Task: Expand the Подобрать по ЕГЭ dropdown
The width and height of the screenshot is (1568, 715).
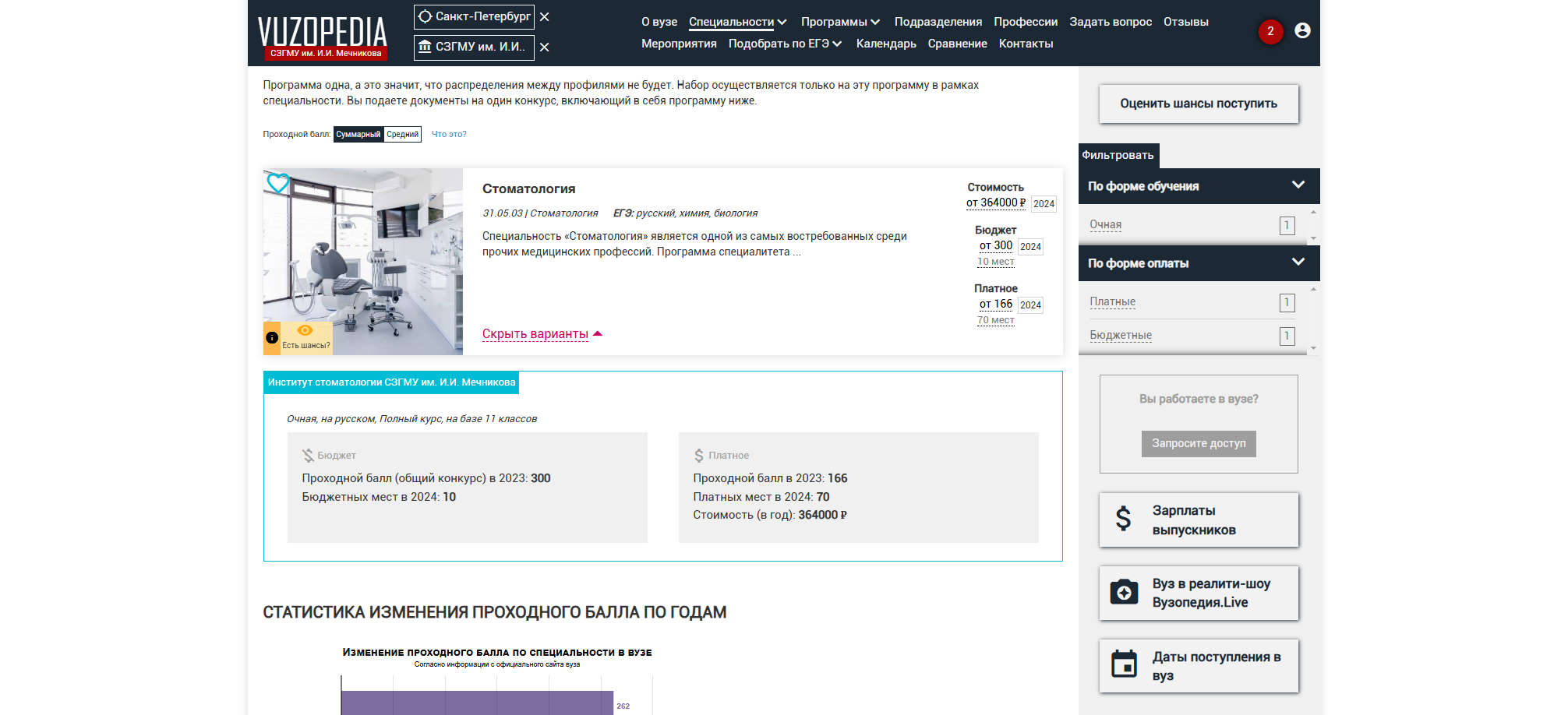Action: coord(786,44)
